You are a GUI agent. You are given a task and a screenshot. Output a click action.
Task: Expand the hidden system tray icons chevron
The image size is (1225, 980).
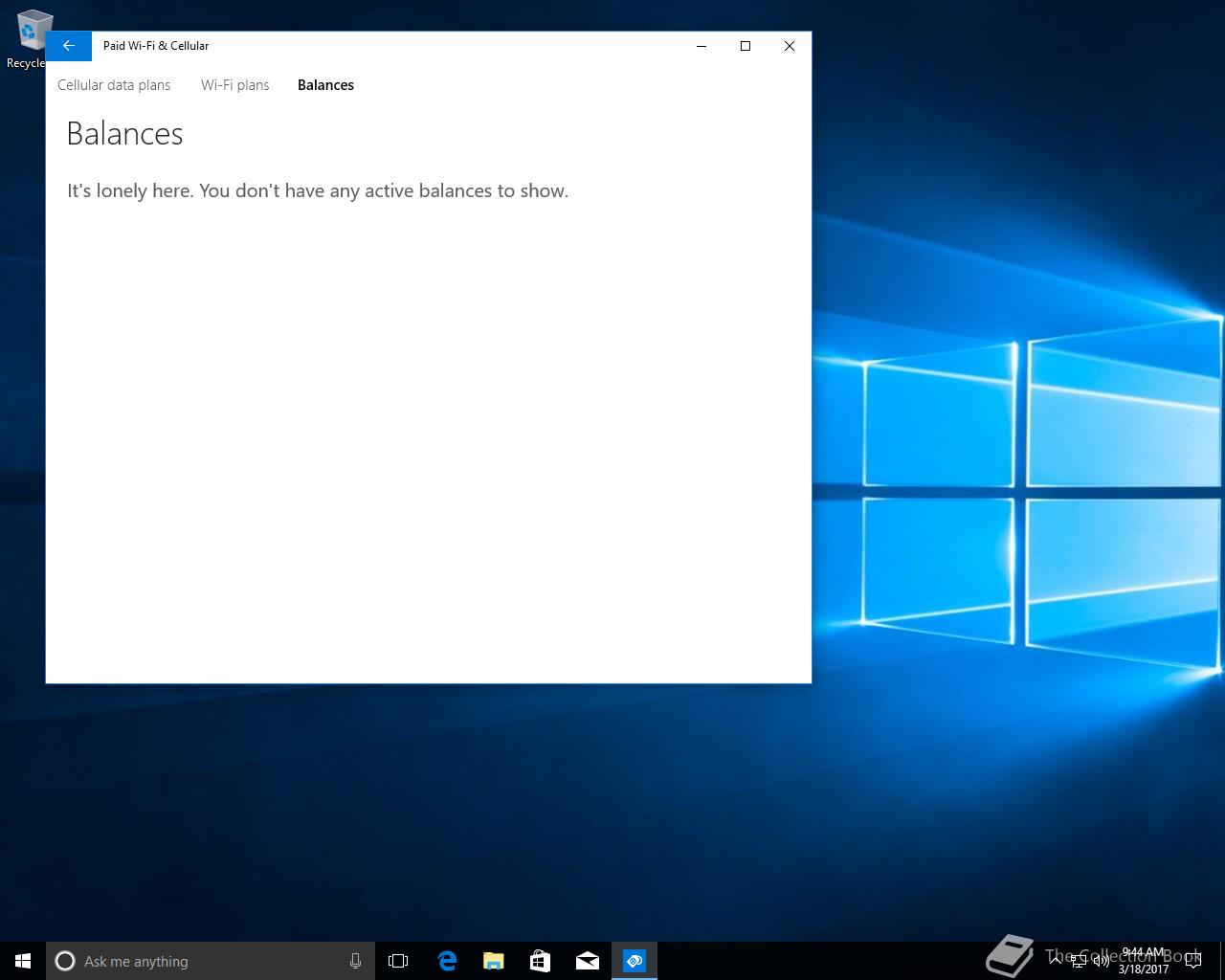[x=1056, y=961]
